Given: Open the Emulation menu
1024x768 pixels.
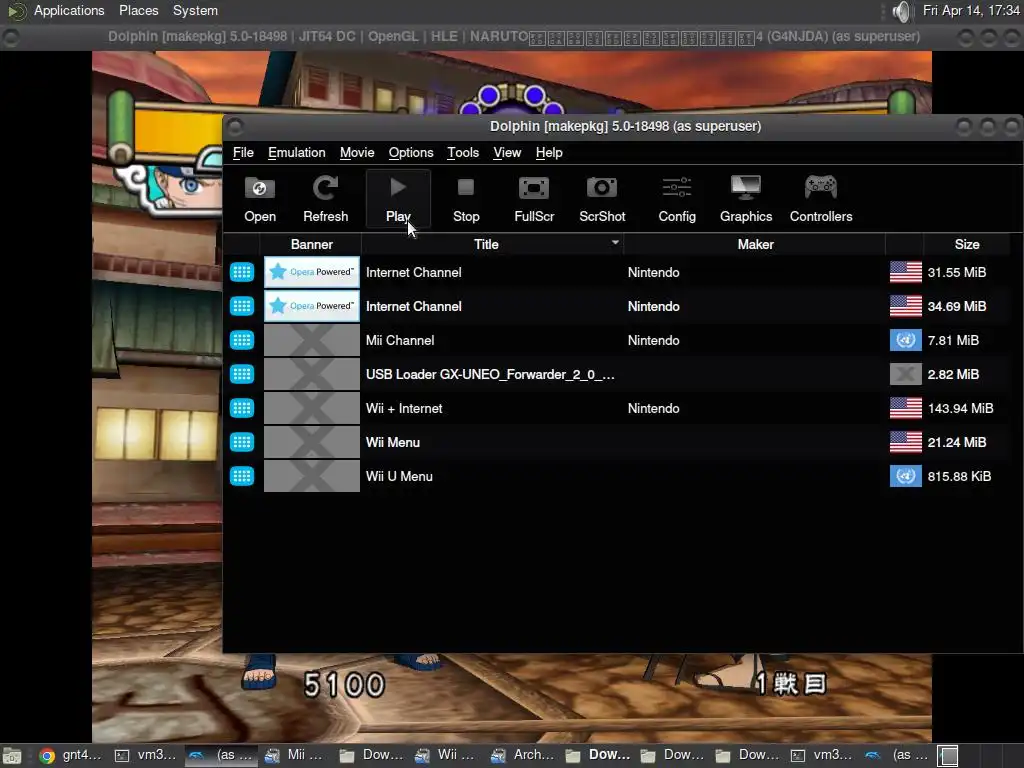Looking at the screenshot, I should (x=296, y=152).
